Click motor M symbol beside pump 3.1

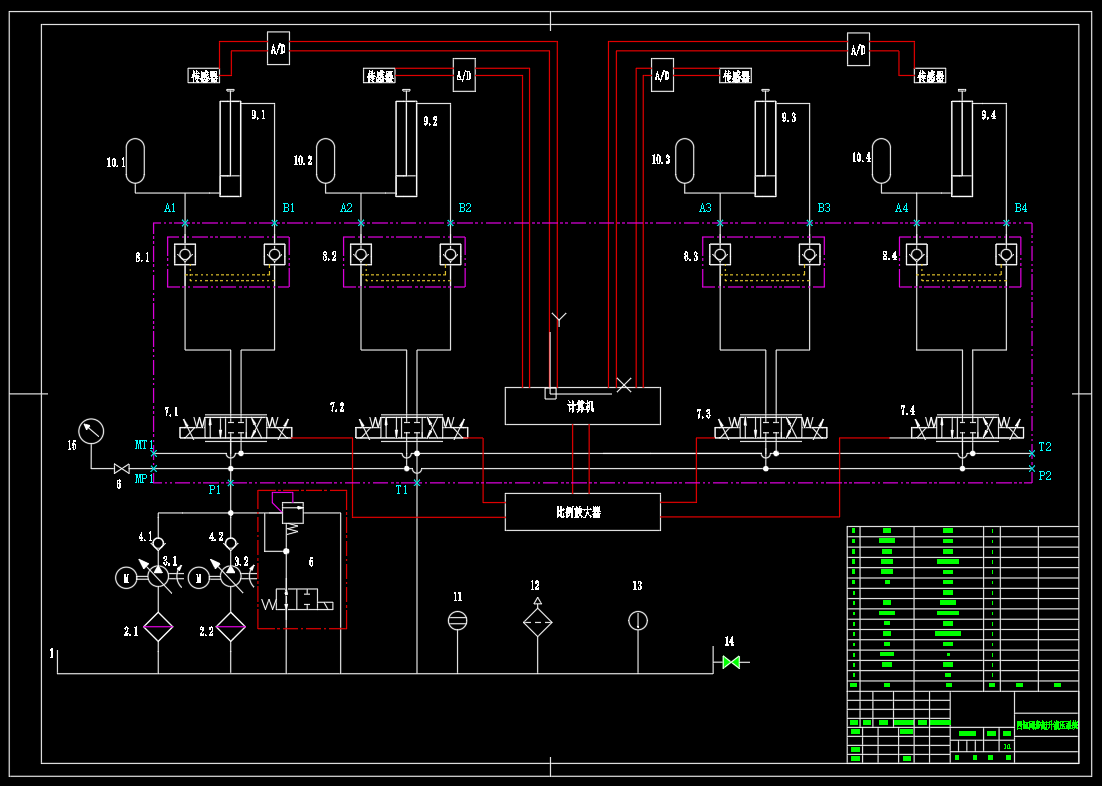tap(126, 579)
